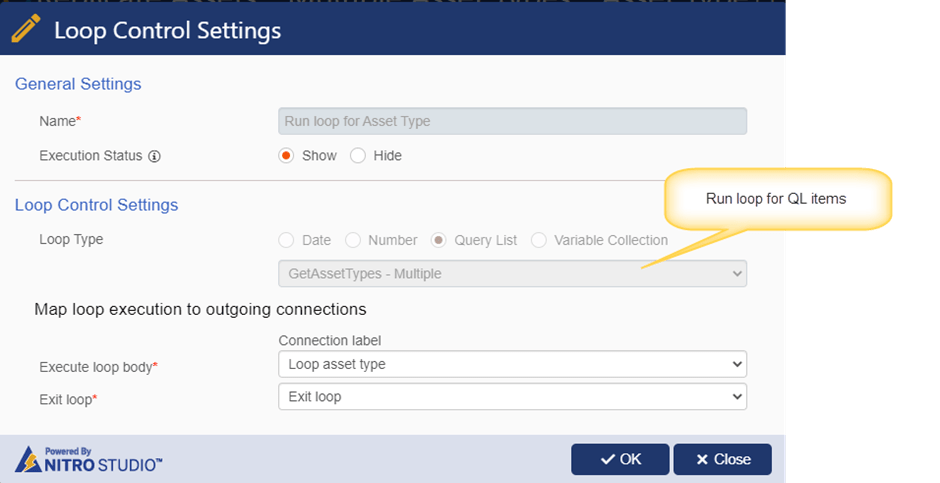Click the Name field label

60,121
